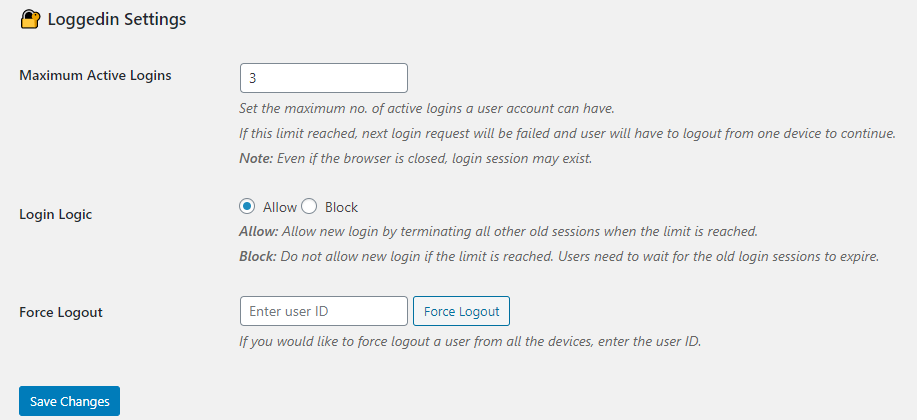This screenshot has width=917, height=420.
Task: Click the Allow option label text
Action: 280,207
